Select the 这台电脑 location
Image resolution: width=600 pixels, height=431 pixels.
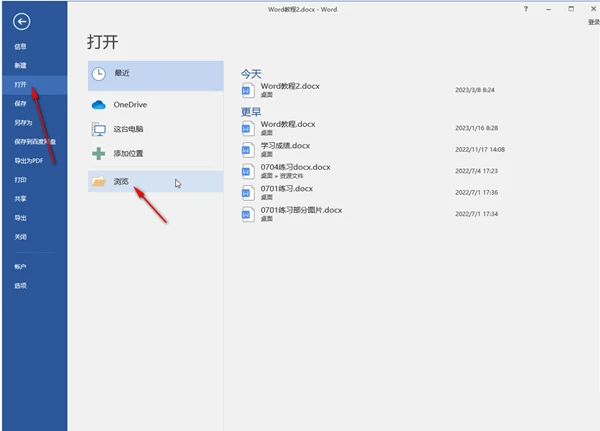(155, 129)
